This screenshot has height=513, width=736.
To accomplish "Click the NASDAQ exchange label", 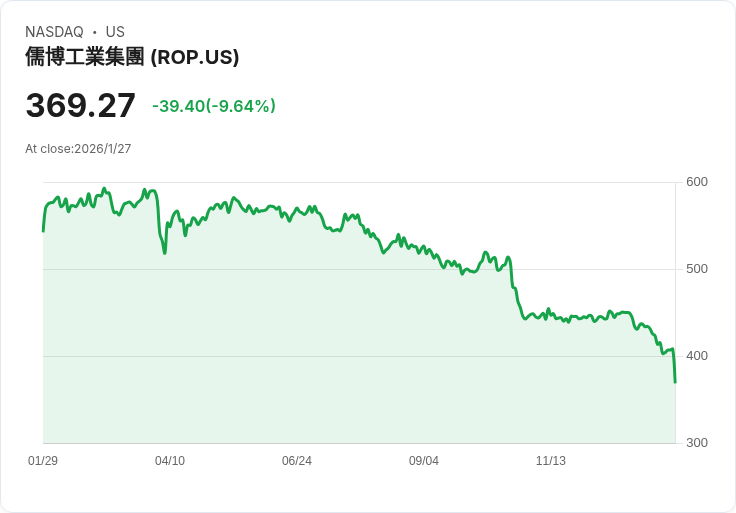I will 54,32.
